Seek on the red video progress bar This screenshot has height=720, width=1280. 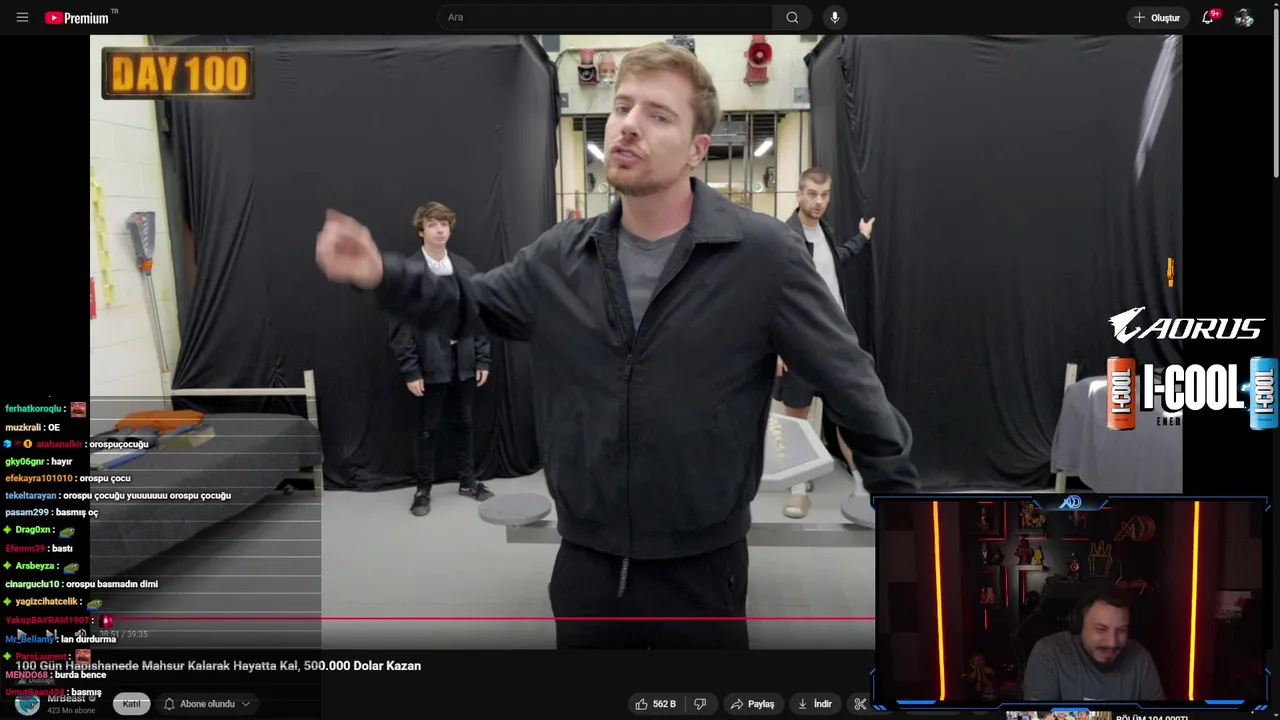(483, 619)
